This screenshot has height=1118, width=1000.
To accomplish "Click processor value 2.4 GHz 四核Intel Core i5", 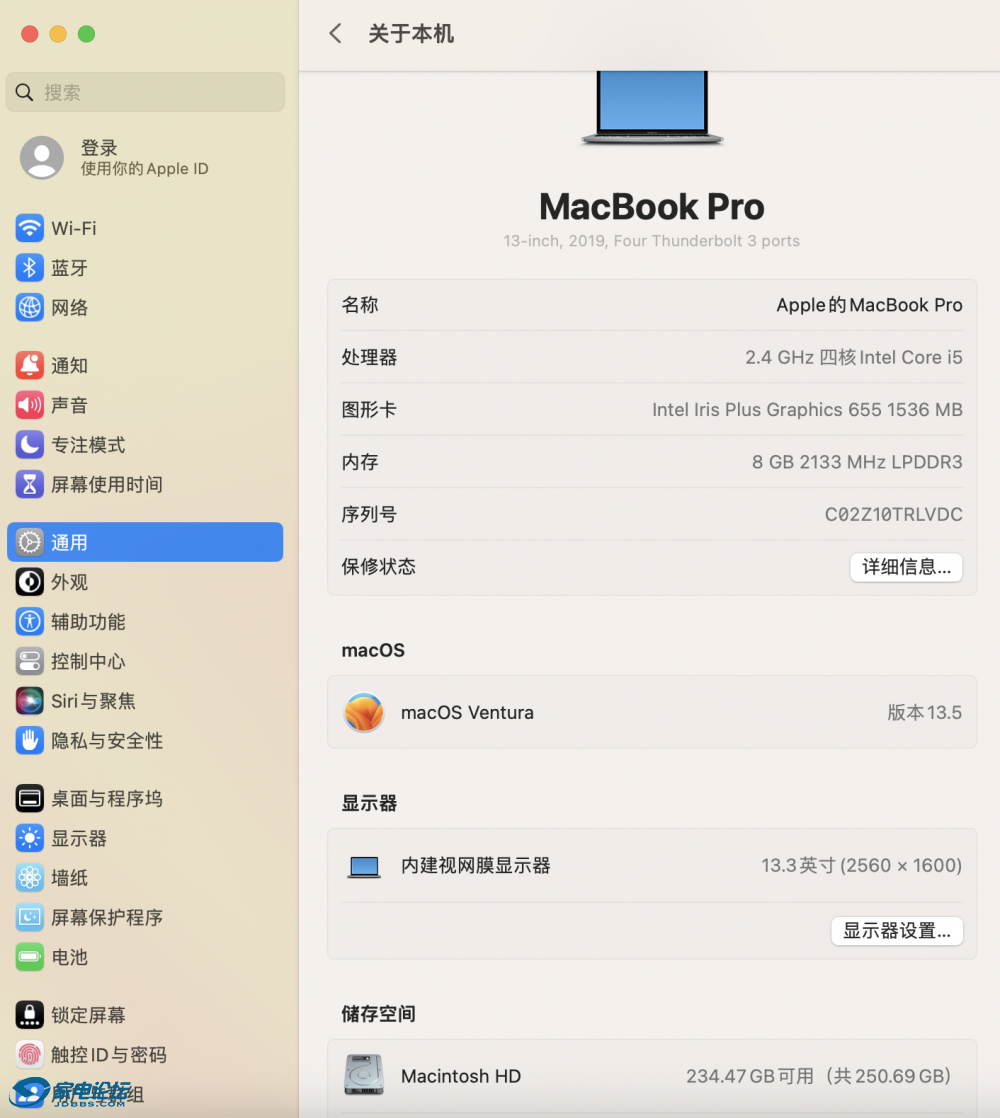I will coord(853,357).
